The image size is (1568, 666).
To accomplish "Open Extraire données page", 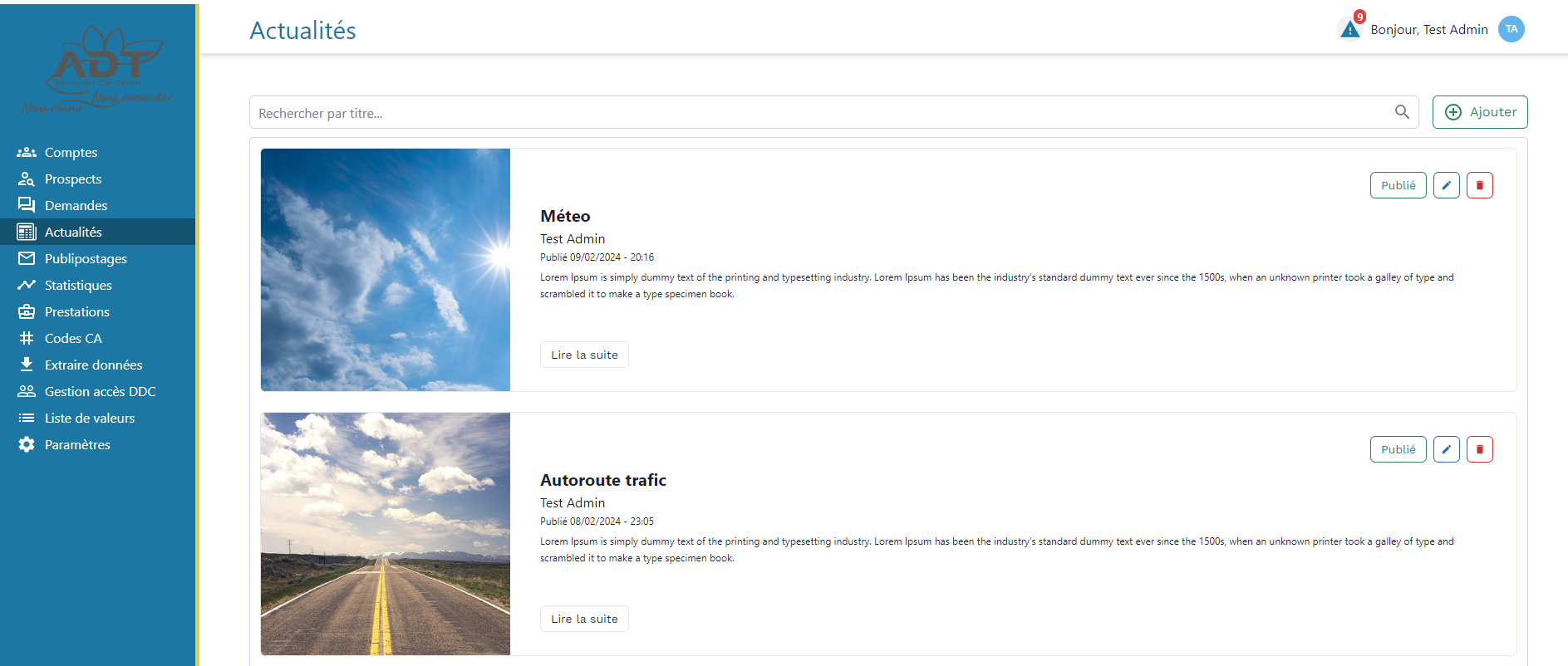I will click(x=97, y=365).
